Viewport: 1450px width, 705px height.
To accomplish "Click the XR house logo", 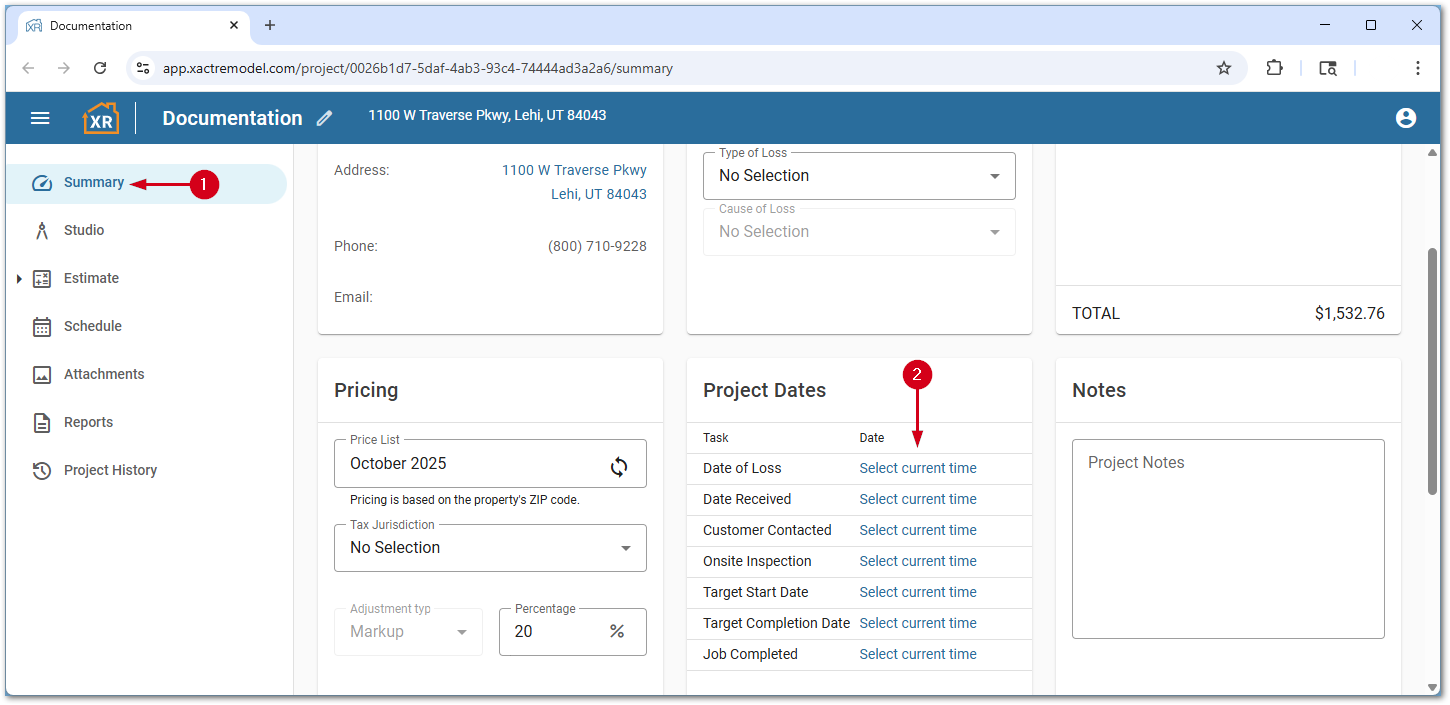I will (x=100, y=118).
